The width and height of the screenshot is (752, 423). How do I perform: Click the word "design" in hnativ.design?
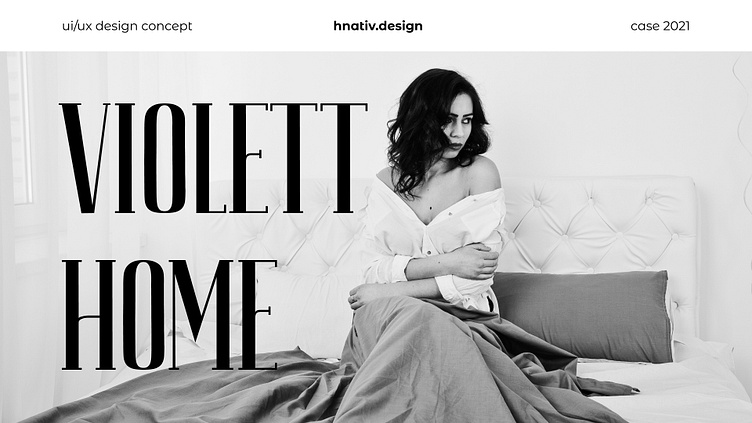400,26
